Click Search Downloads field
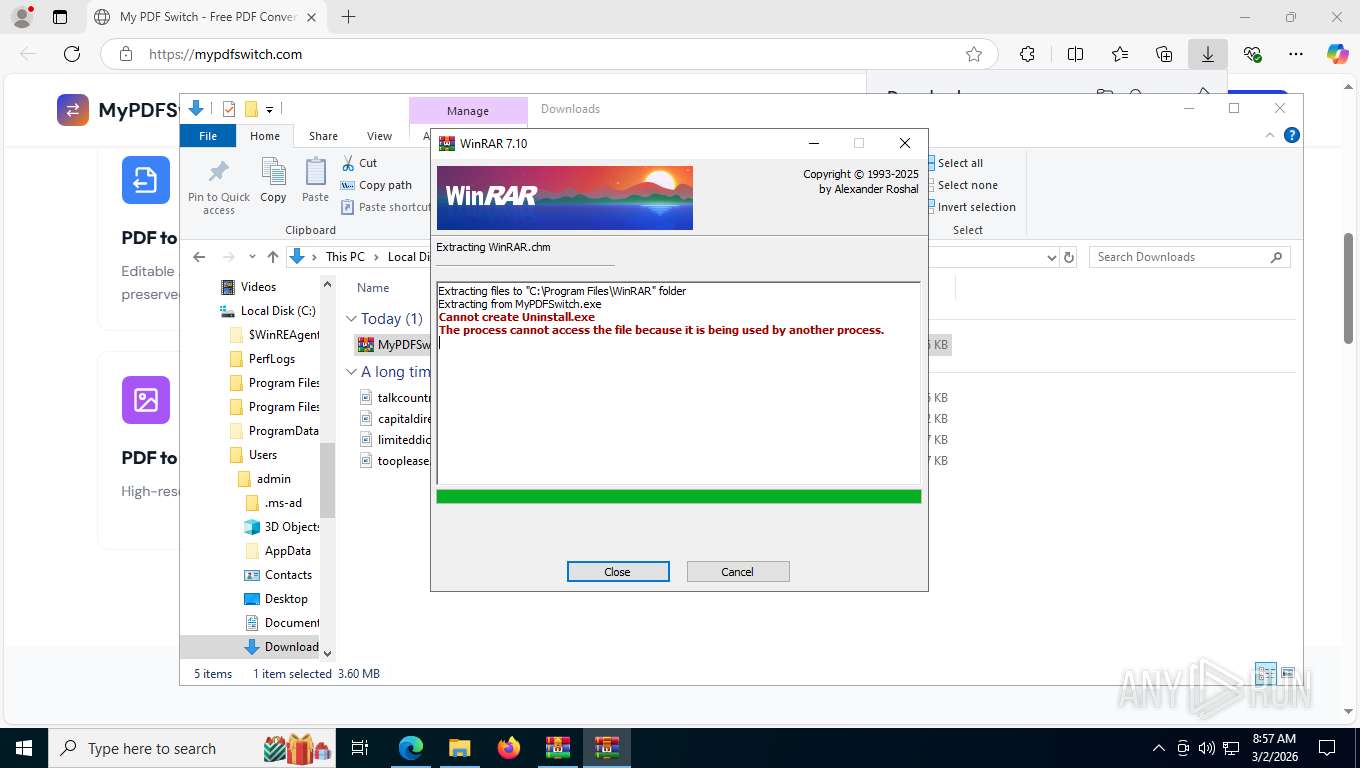 1189,257
